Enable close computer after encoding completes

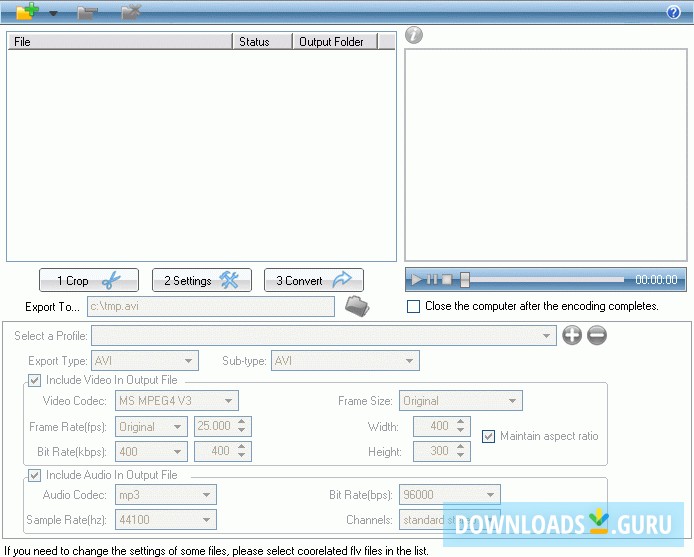pyautogui.click(x=413, y=306)
